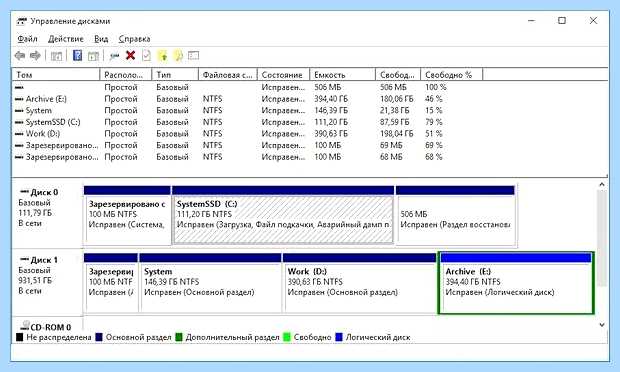Click the Диск 0 label panel
Screen dimensions: 620x372
(47, 214)
